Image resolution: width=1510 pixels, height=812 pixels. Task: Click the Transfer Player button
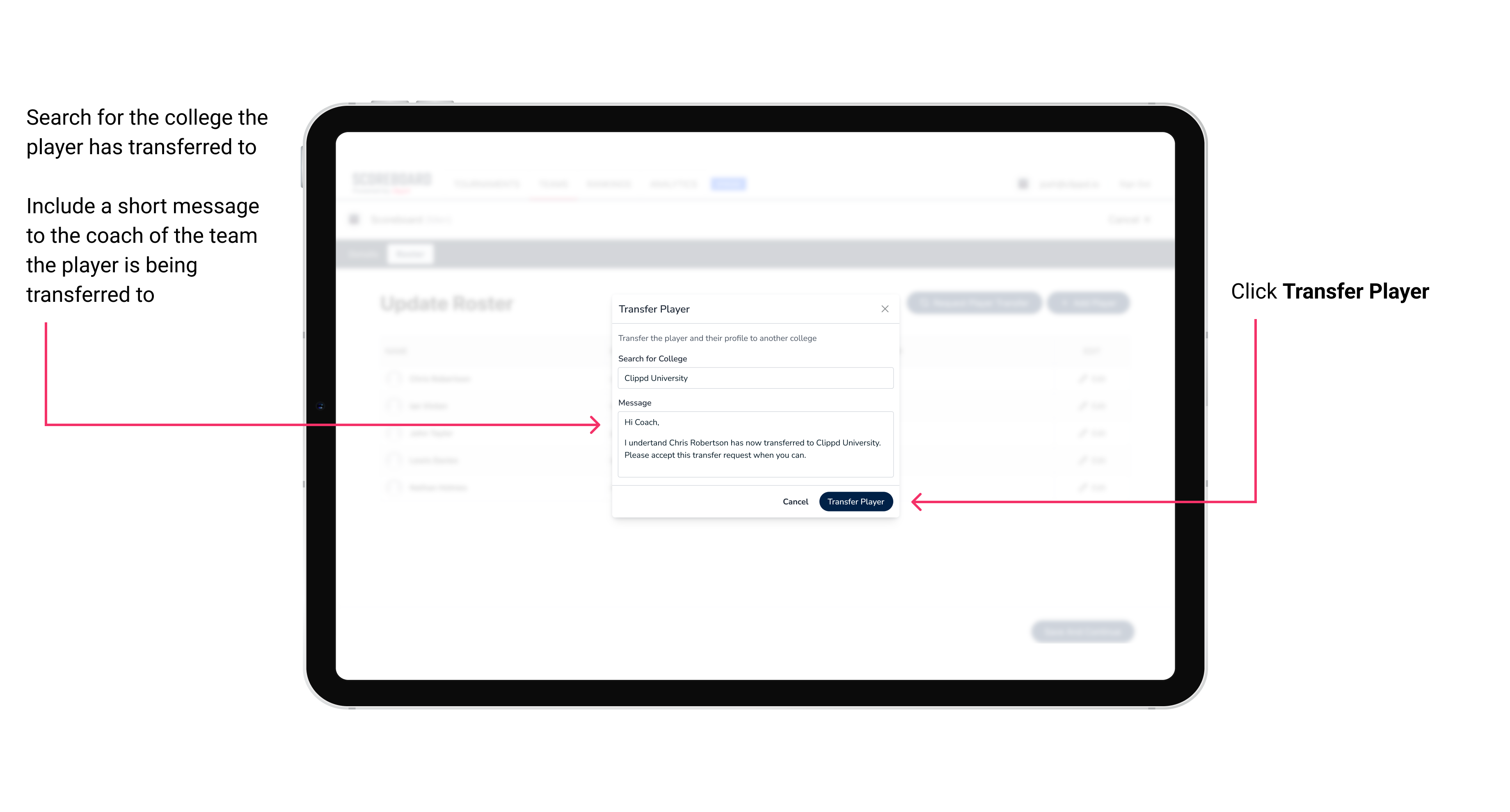(855, 501)
